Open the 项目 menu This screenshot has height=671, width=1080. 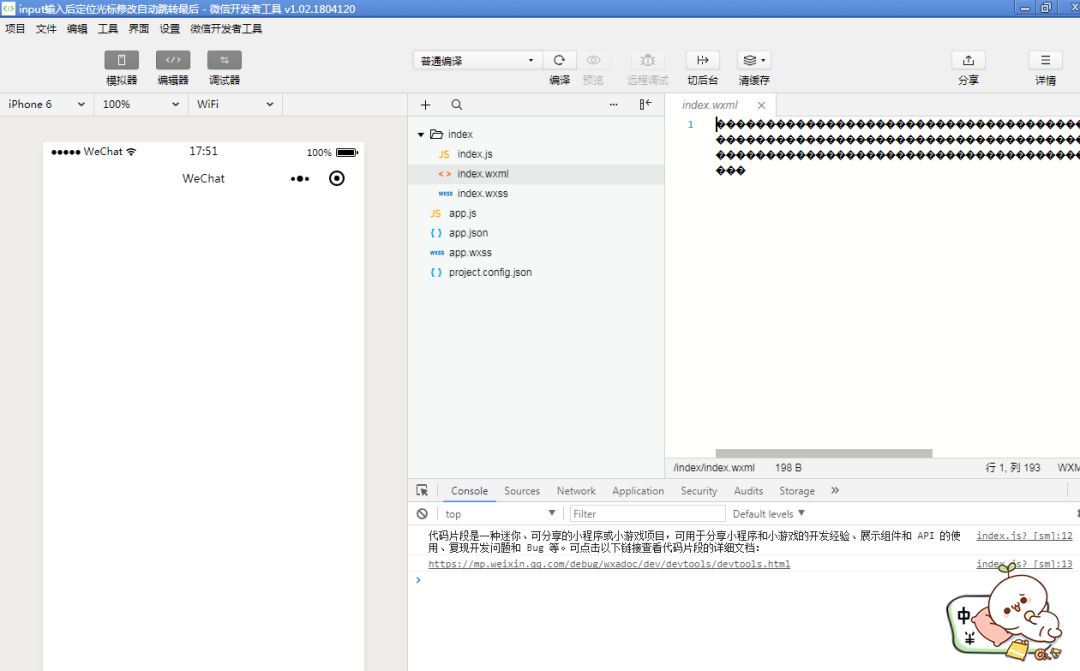[15, 28]
